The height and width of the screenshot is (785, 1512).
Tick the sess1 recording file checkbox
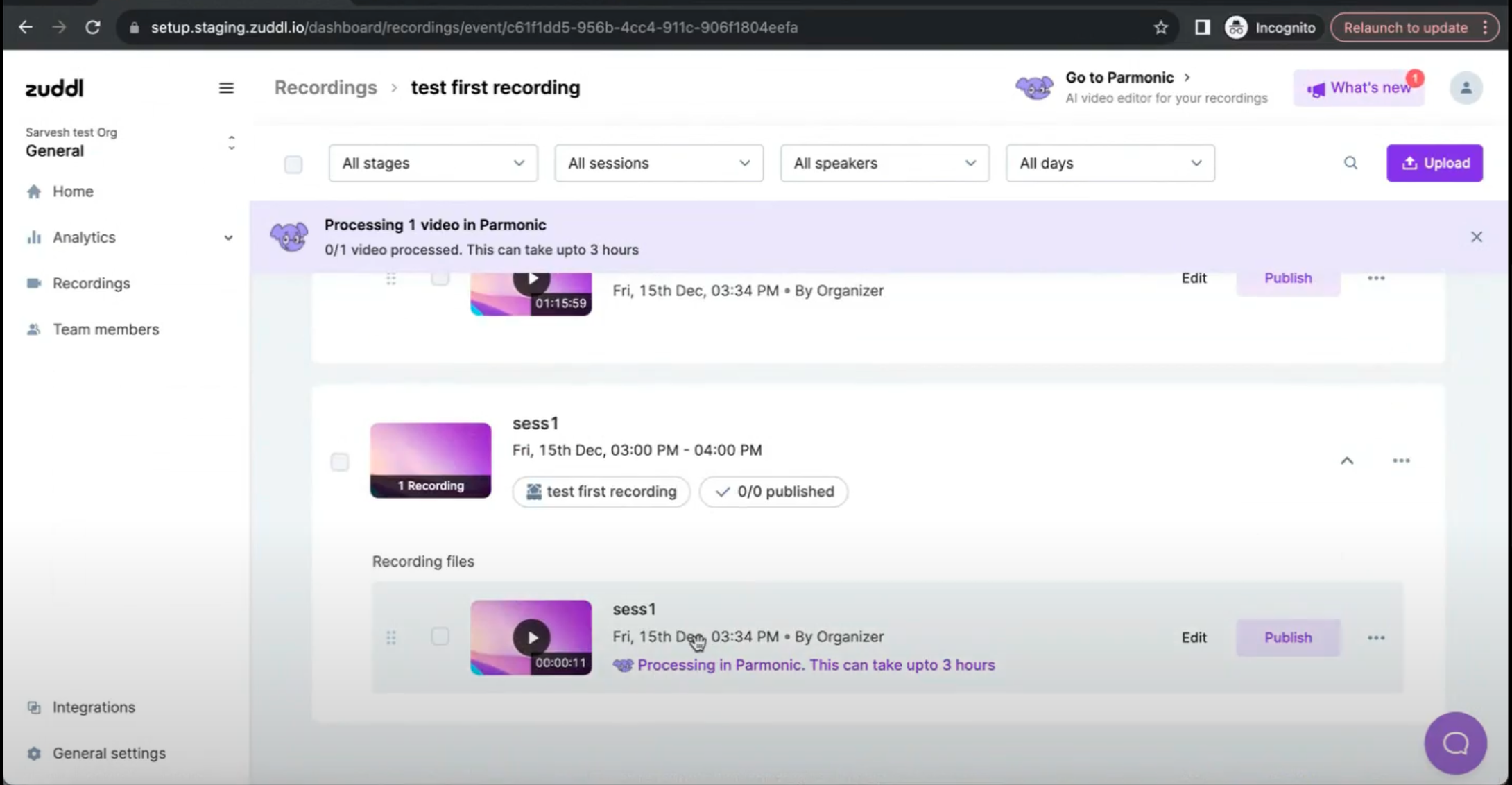coord(440,637)
